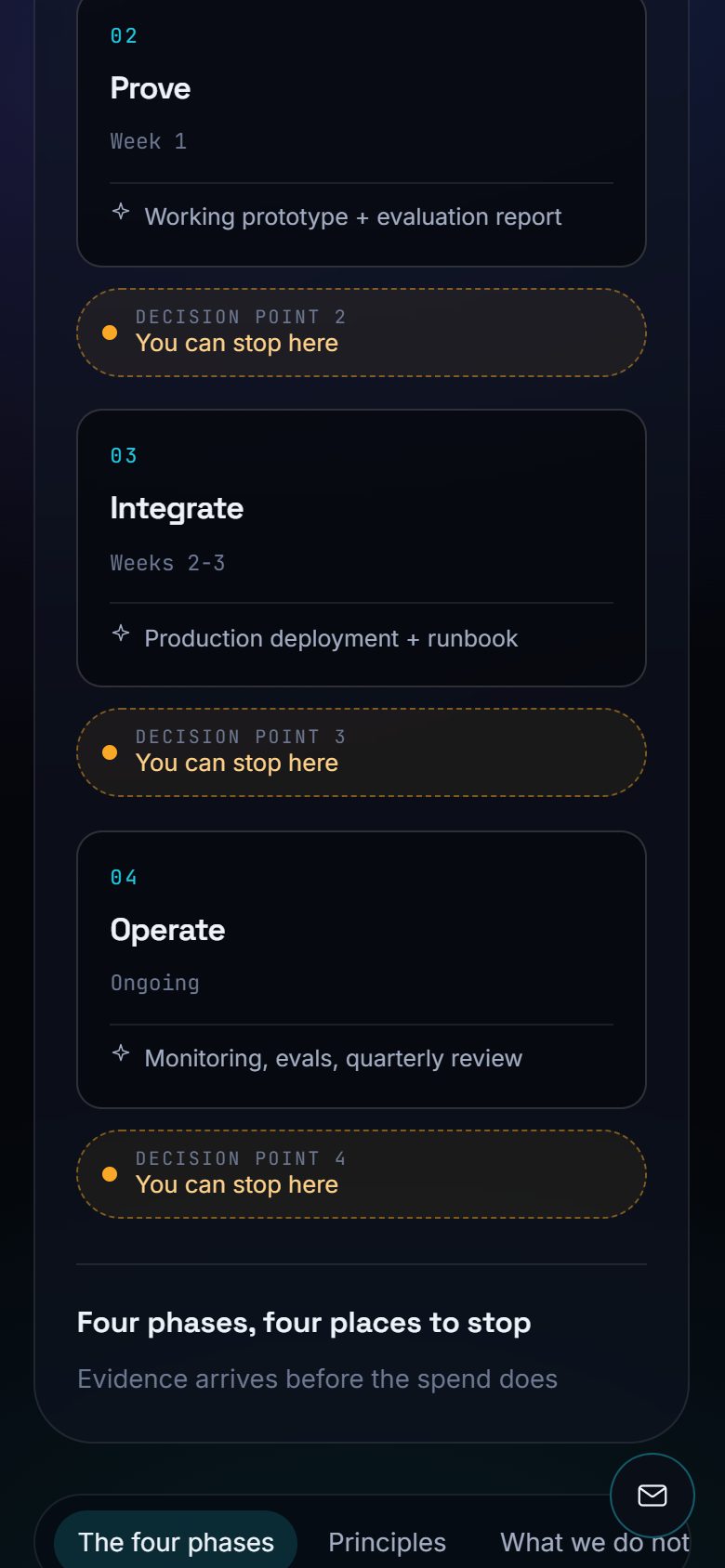Click sparkle icon beside Production deployment deliverable
The image size is (725, 1568).
click(121, 634)
